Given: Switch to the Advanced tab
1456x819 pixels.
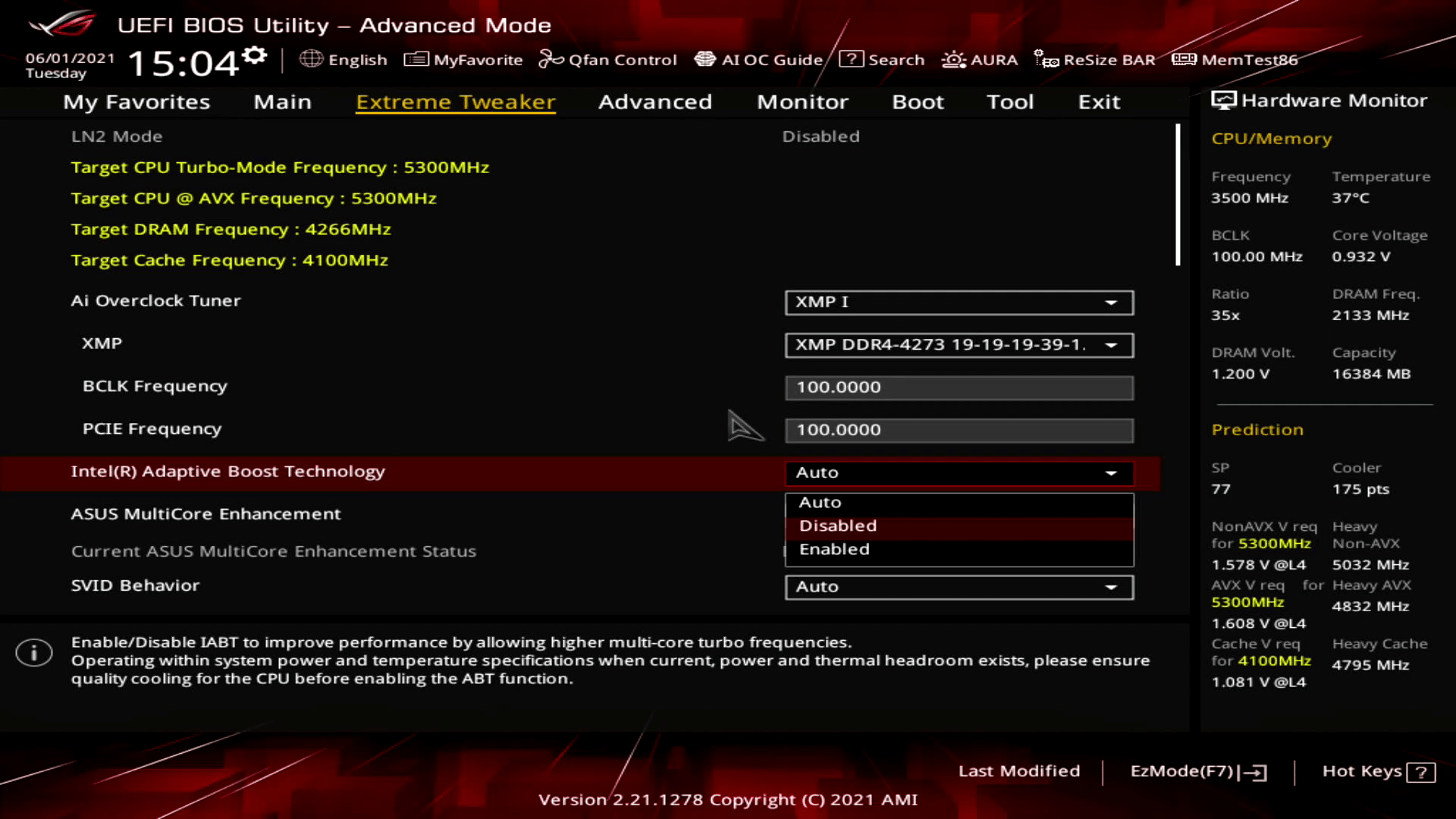Looking at the screenshot, I should (654, 102).
